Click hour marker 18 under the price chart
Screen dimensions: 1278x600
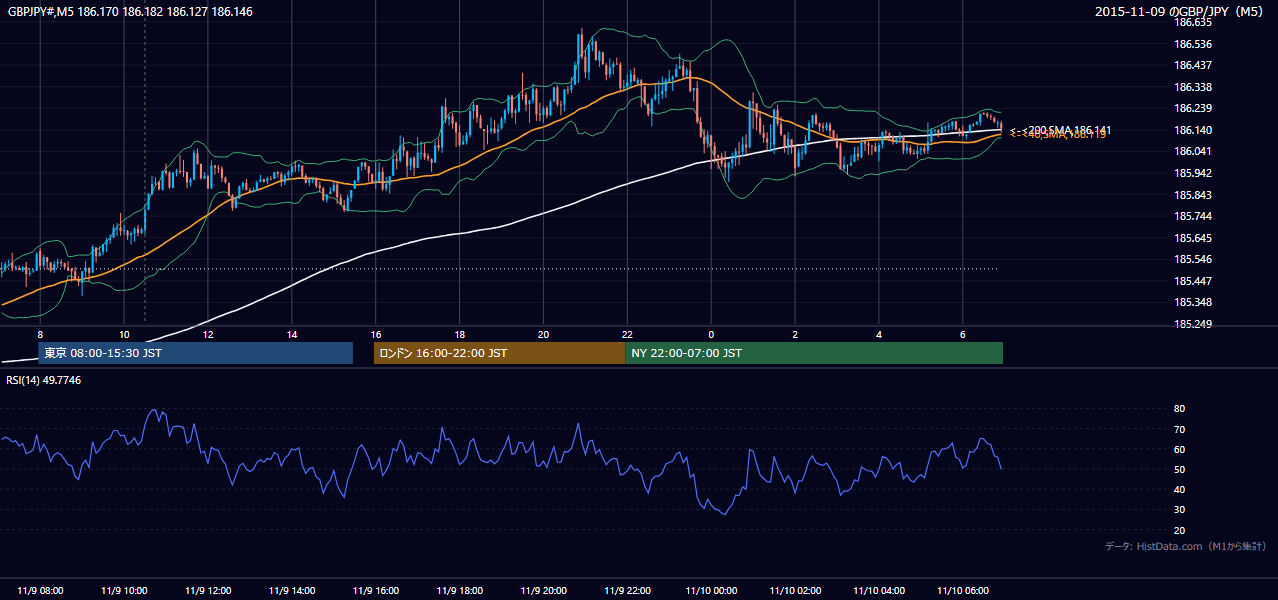pos(460,334)
